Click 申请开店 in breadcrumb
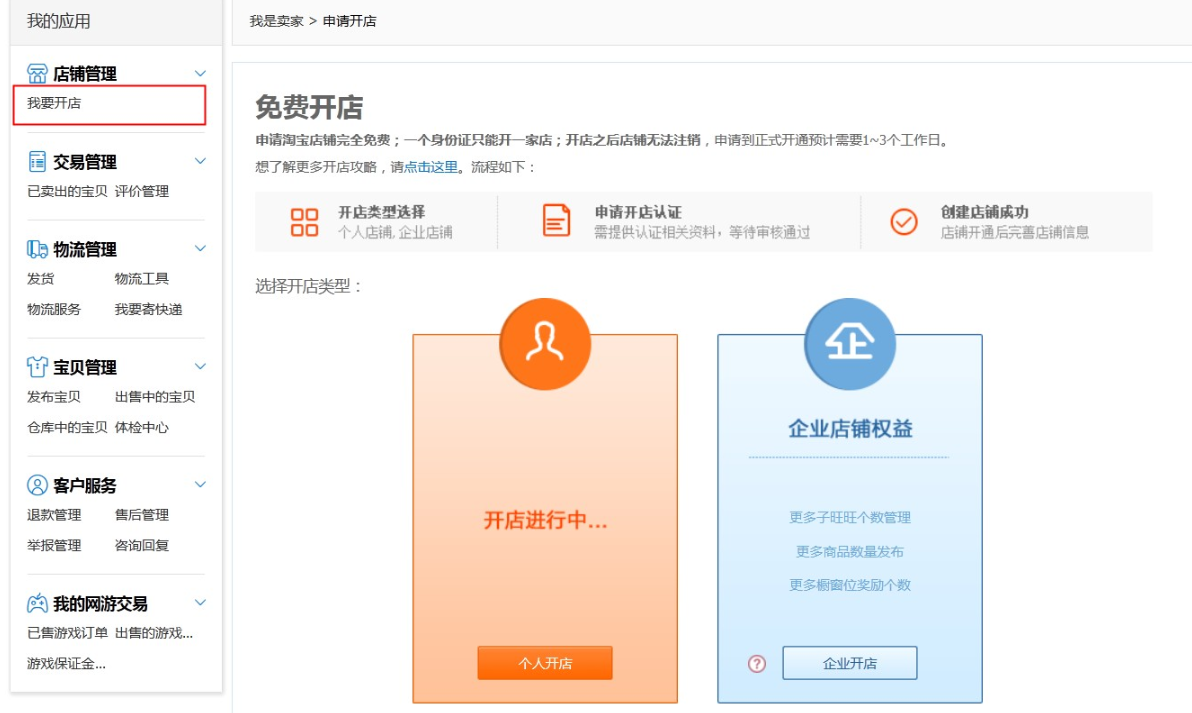The height and width of the screenshot is (713, 1192). coord(350,21)
